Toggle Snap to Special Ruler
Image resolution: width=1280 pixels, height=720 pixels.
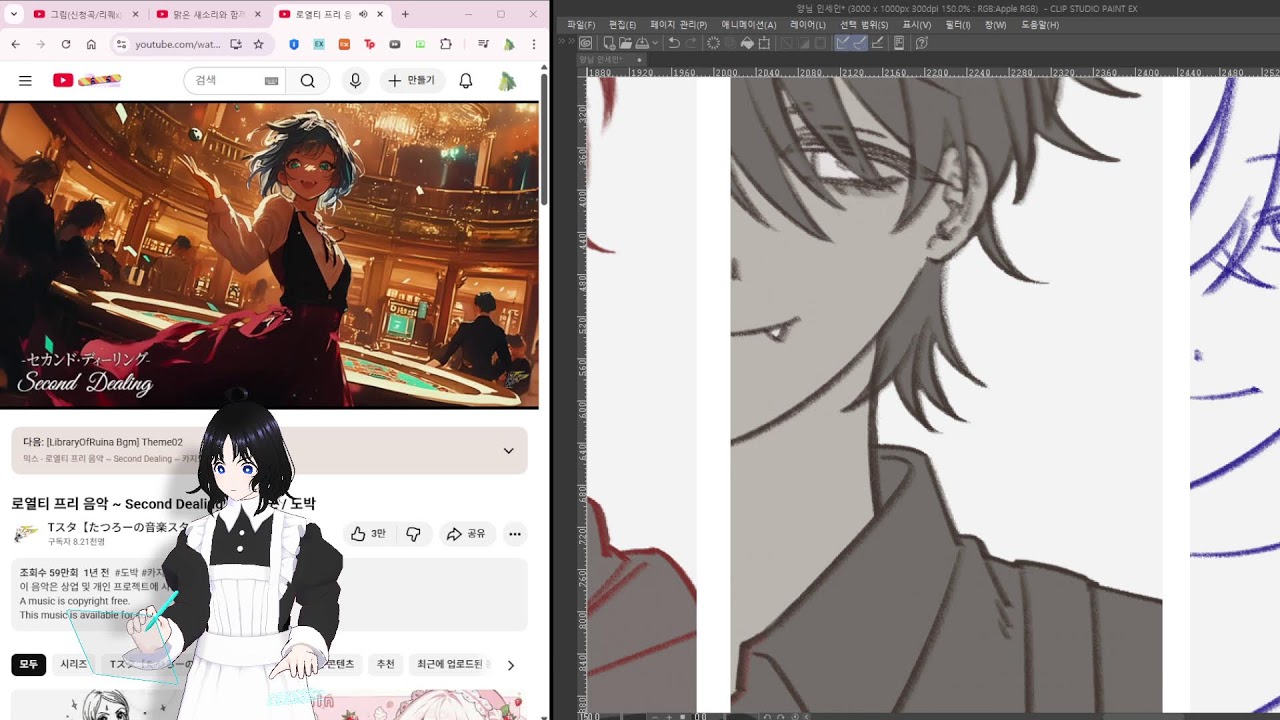pos(860,43)
